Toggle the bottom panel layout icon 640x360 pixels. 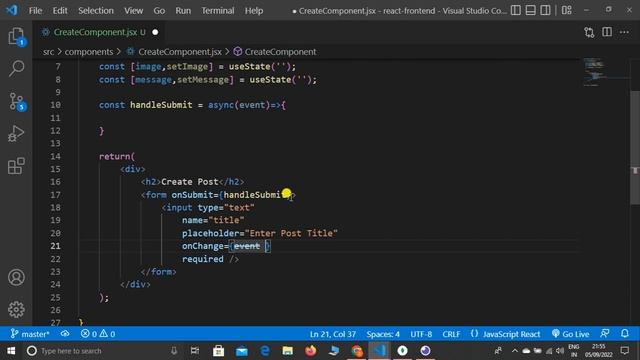tap(531, 10)
